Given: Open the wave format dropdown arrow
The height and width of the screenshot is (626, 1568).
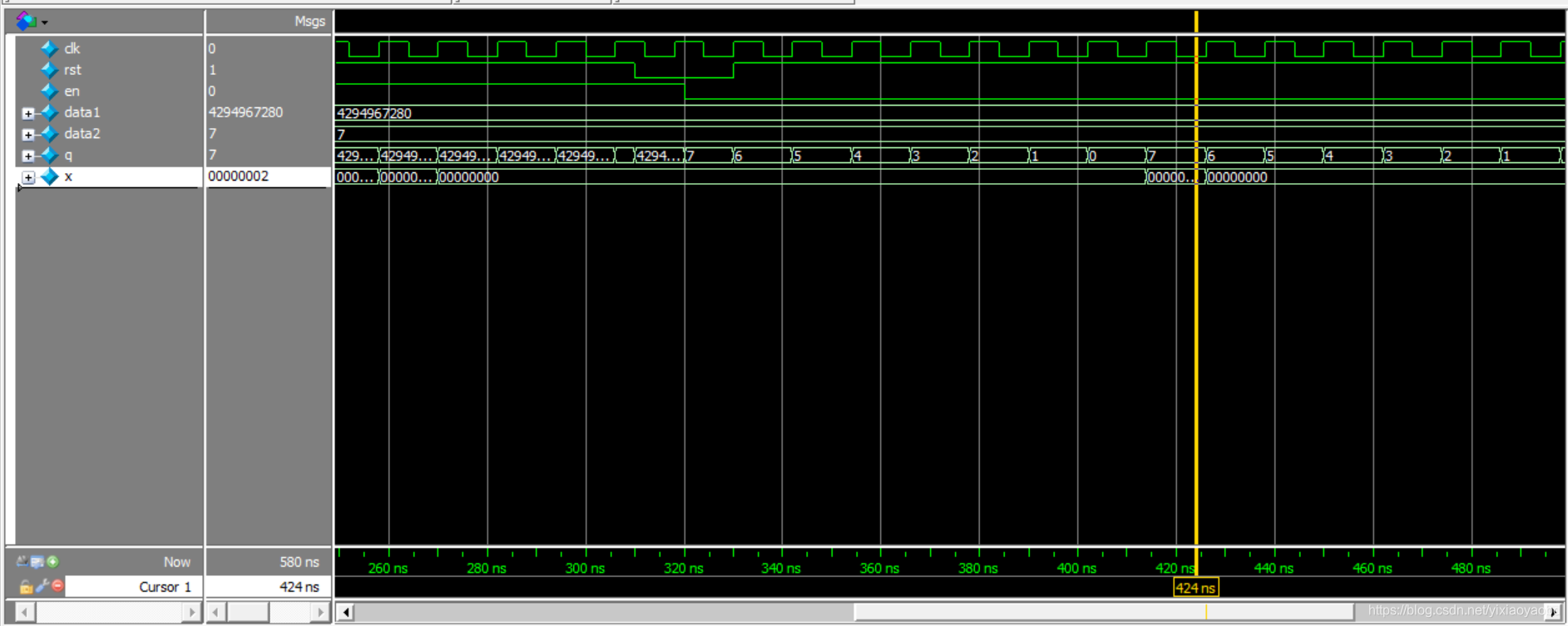Looking at the screenshot, I should coord(45,22).
